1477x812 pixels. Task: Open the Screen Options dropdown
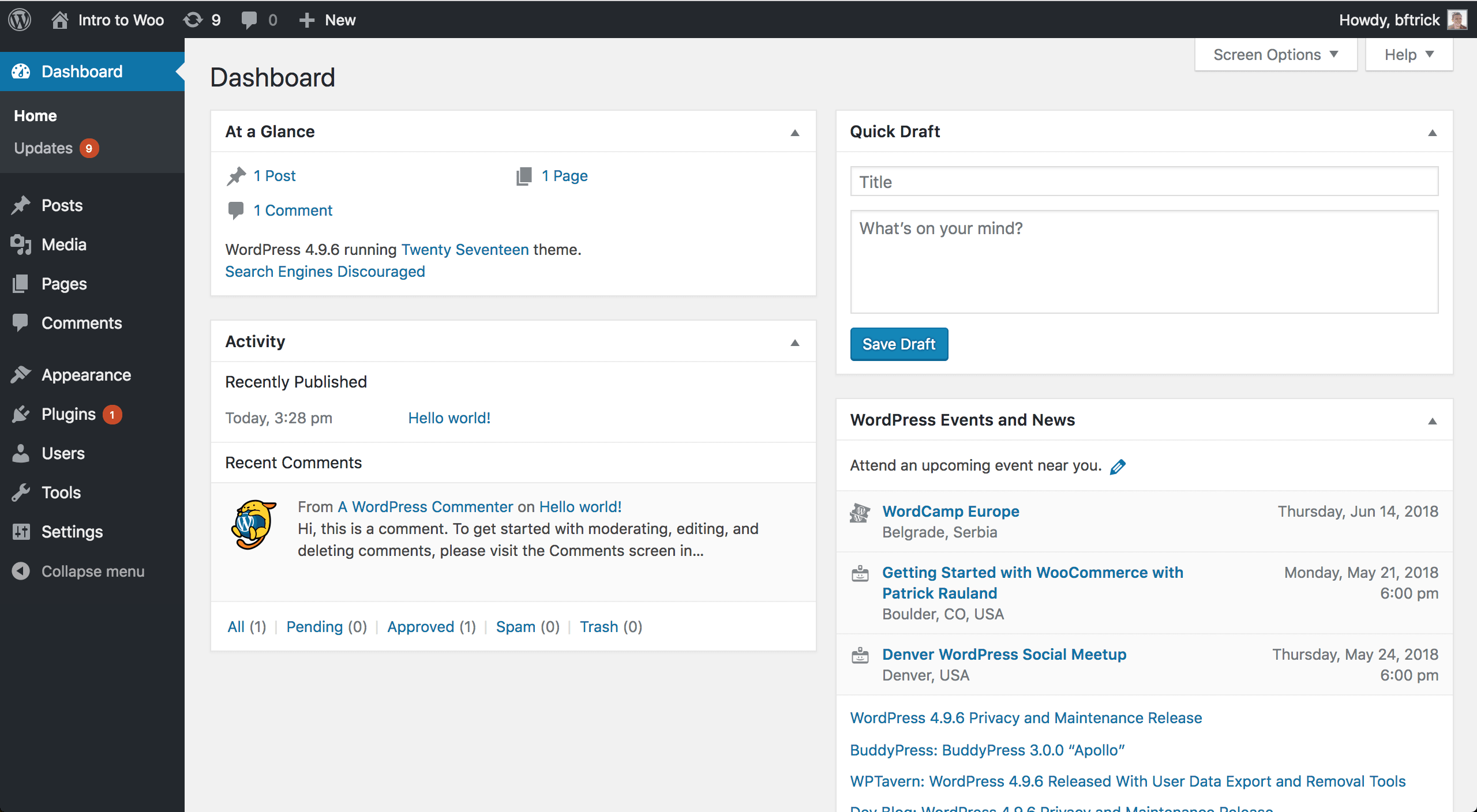point(1275,54)
